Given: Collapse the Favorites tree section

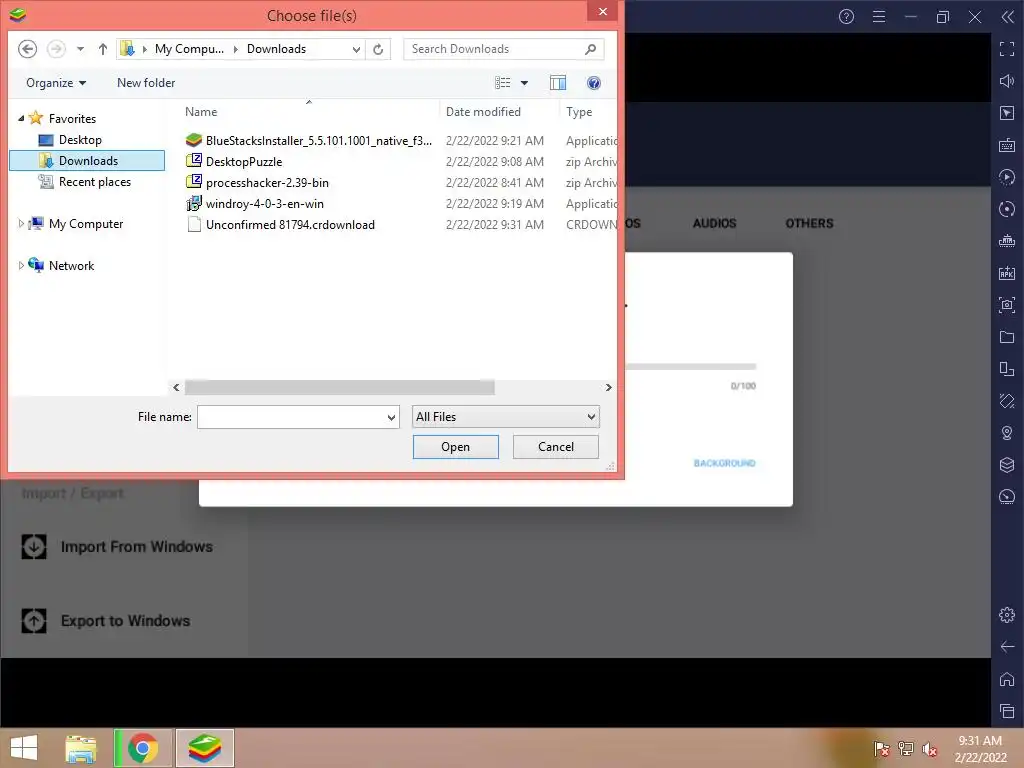Looking at the screenshot, I should [21, 118].
